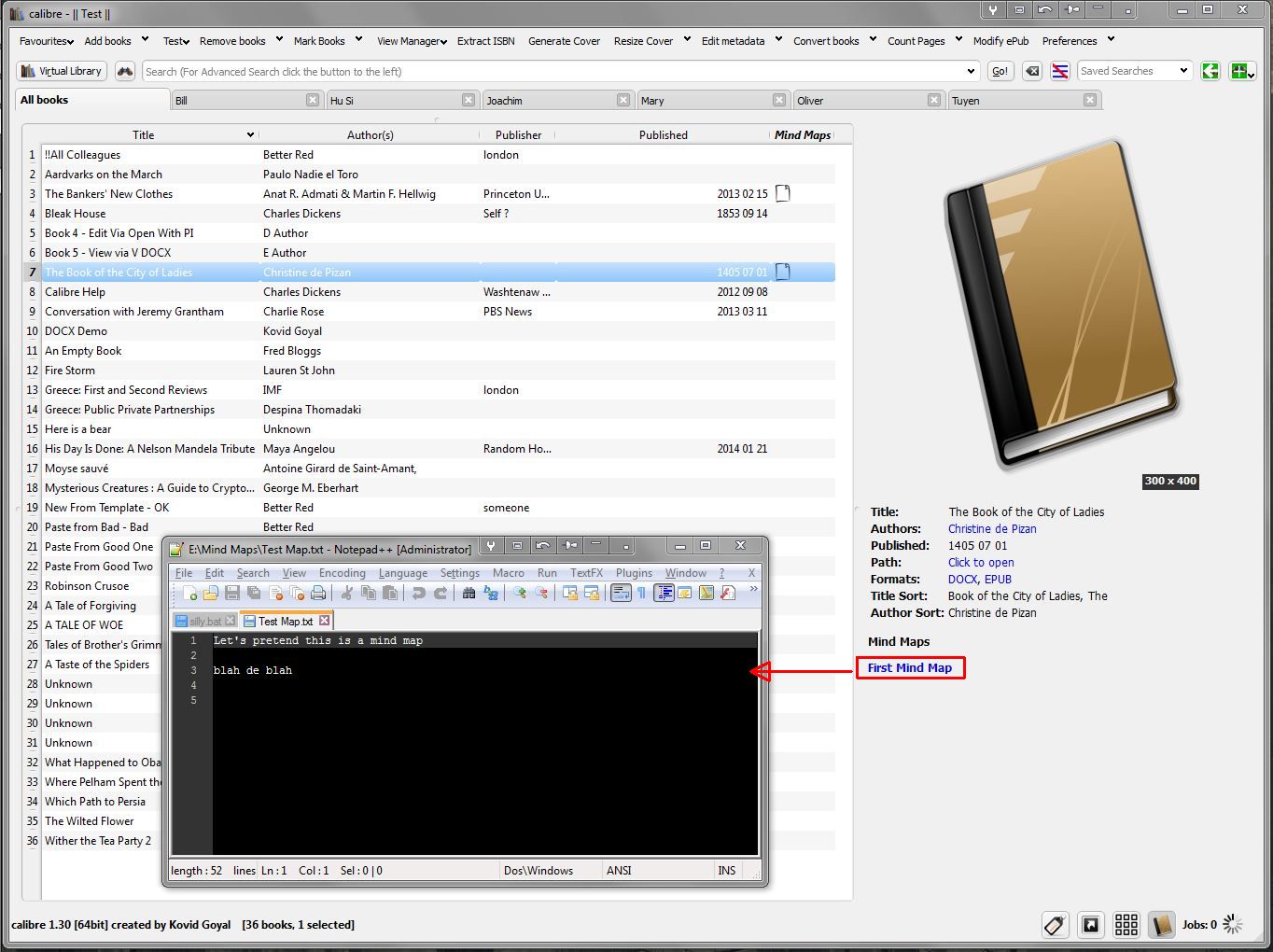Click the Notepad++ find binoculars icon

[x=469, y=594]
